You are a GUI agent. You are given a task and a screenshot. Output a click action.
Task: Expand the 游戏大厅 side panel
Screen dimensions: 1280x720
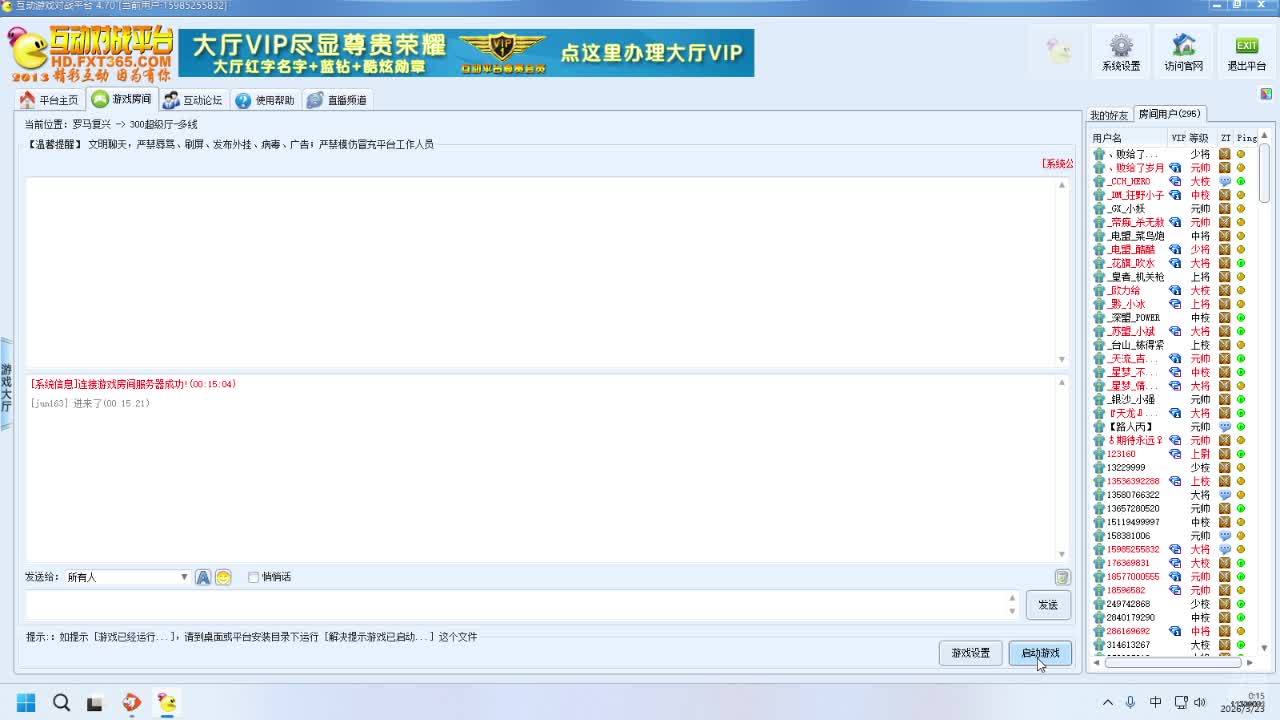(x=6, y=385)
